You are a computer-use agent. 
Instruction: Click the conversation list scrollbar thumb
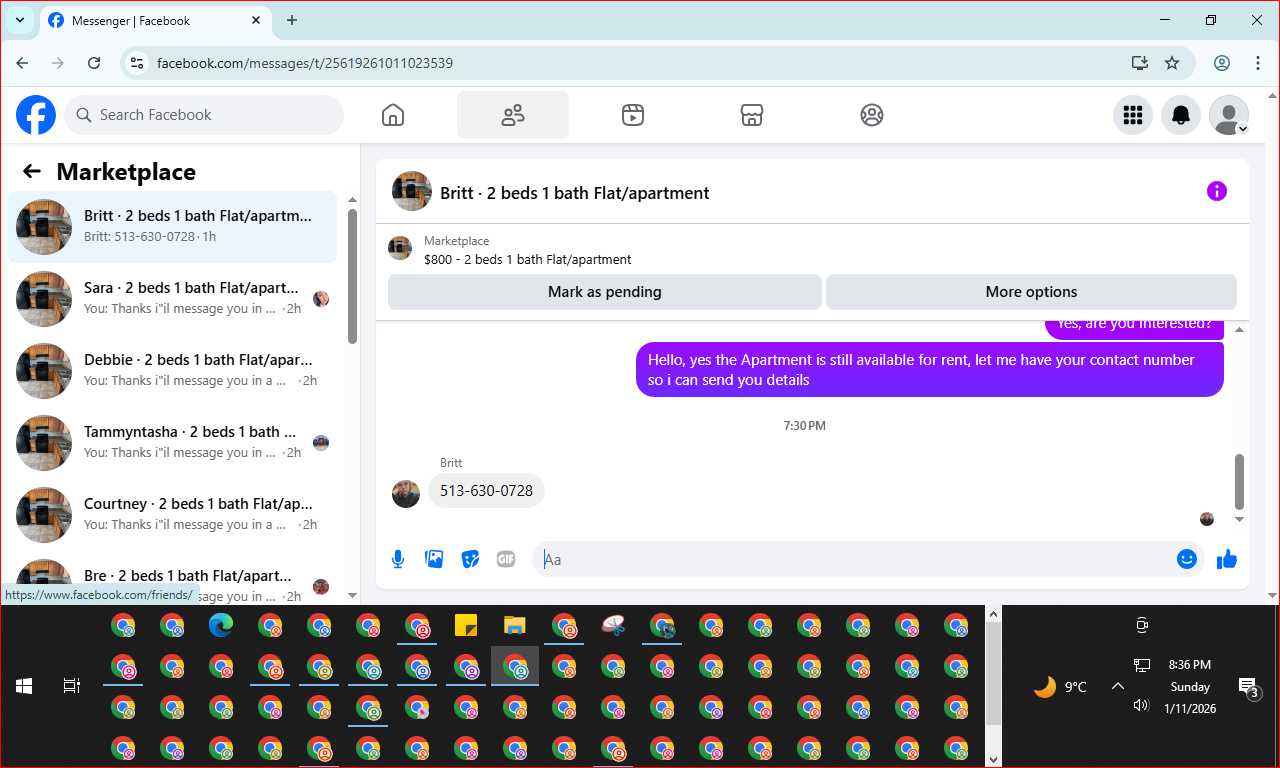[352, 276]
